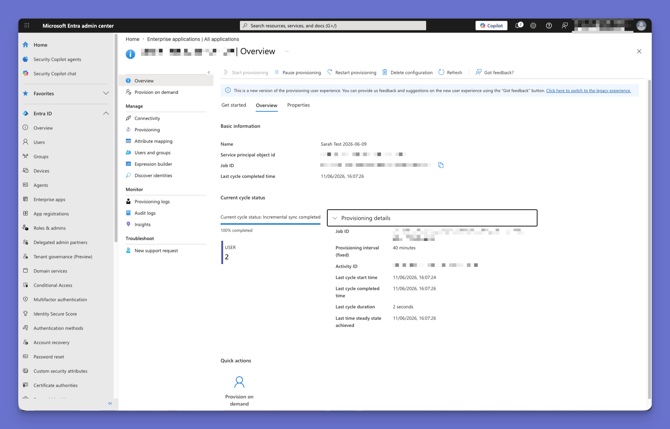Switch to the Properties tab
Viewport: 670px width, 429px height.
(x=298, y=105)
